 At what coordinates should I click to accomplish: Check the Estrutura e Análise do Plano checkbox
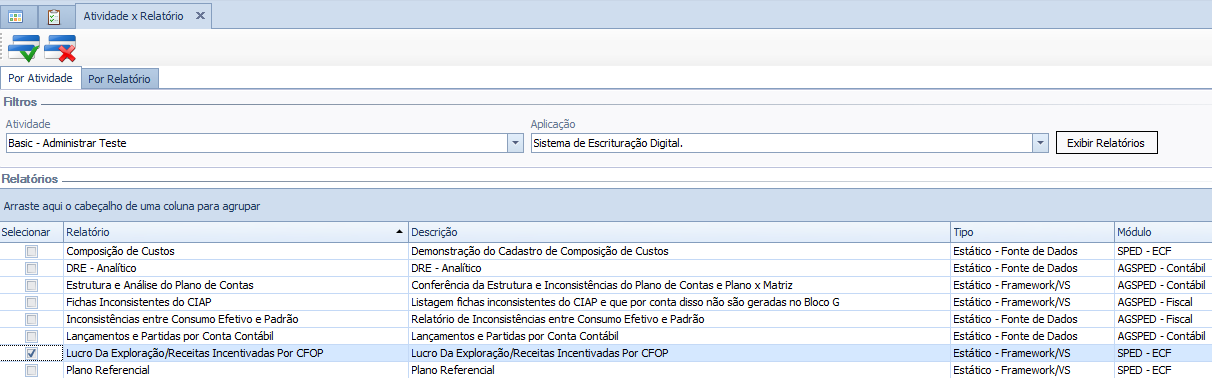pyautogui.click(x=31, y=285)
